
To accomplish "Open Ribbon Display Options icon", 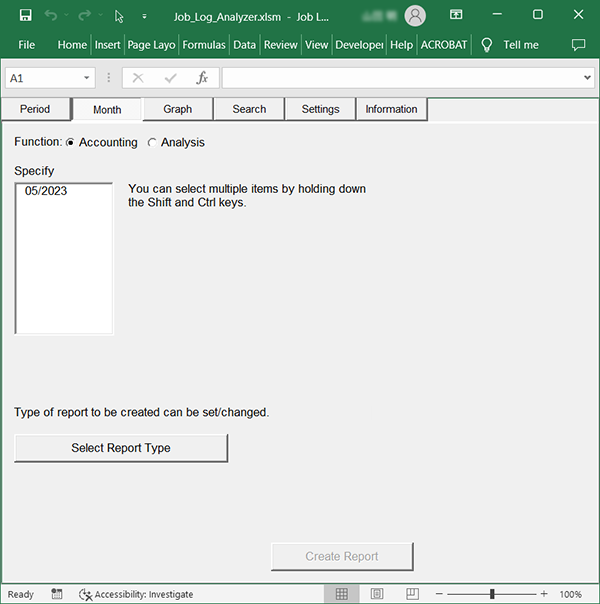I will [456, 15].
